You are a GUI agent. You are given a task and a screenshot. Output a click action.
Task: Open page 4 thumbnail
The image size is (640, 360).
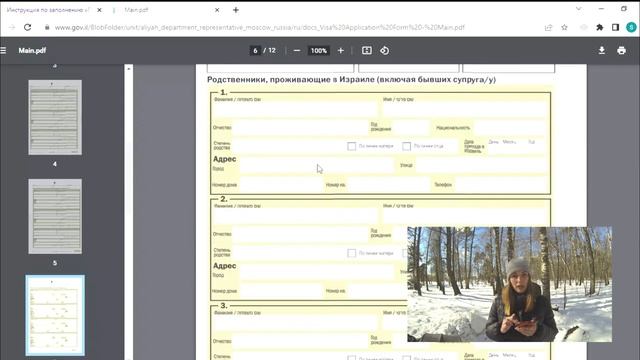pyautogui.click(x=55, y=118)
